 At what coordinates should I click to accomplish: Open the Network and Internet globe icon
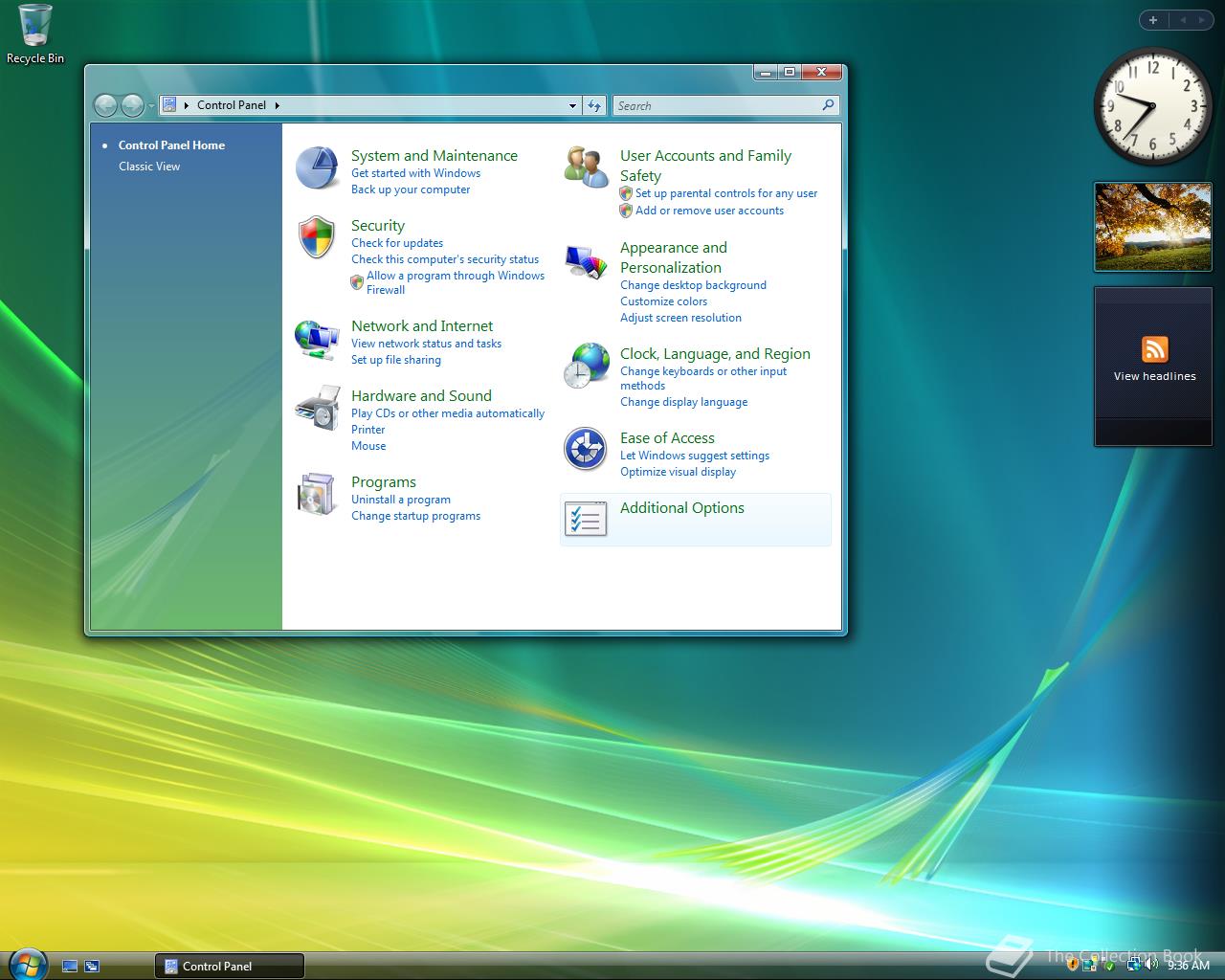click(x=317, y=340)
